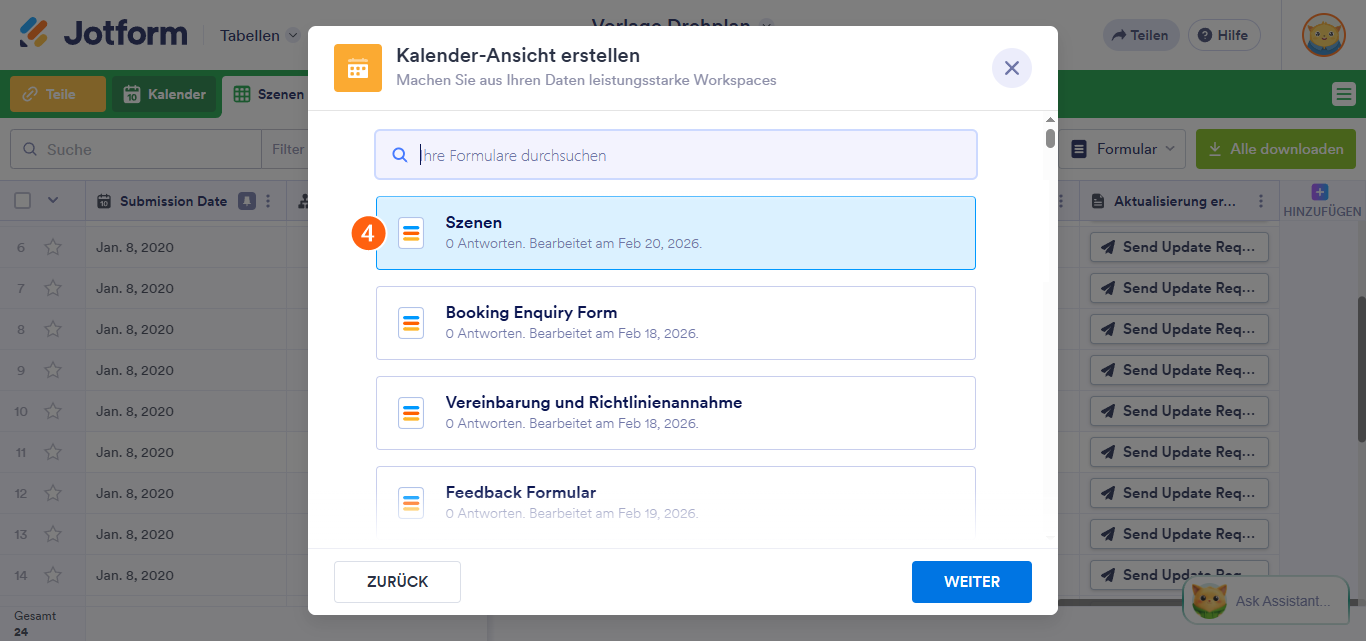Viewport: 1366px width, 641px height.
Task: Click the Ask Assistant cat icon
Action: (x=1210, y=601)
